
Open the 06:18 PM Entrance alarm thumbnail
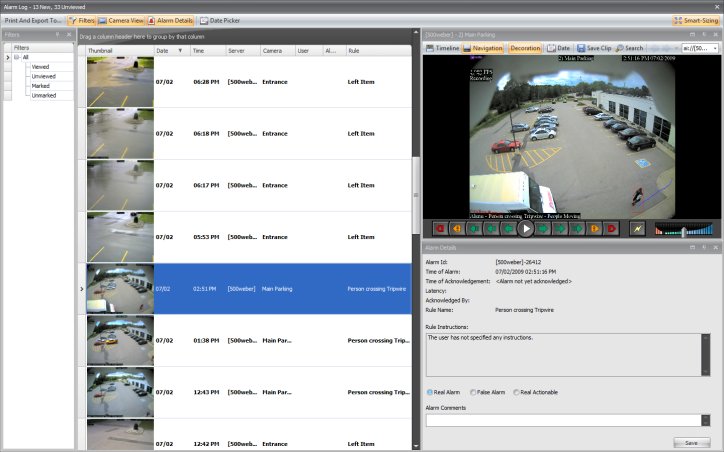(120, 133)
